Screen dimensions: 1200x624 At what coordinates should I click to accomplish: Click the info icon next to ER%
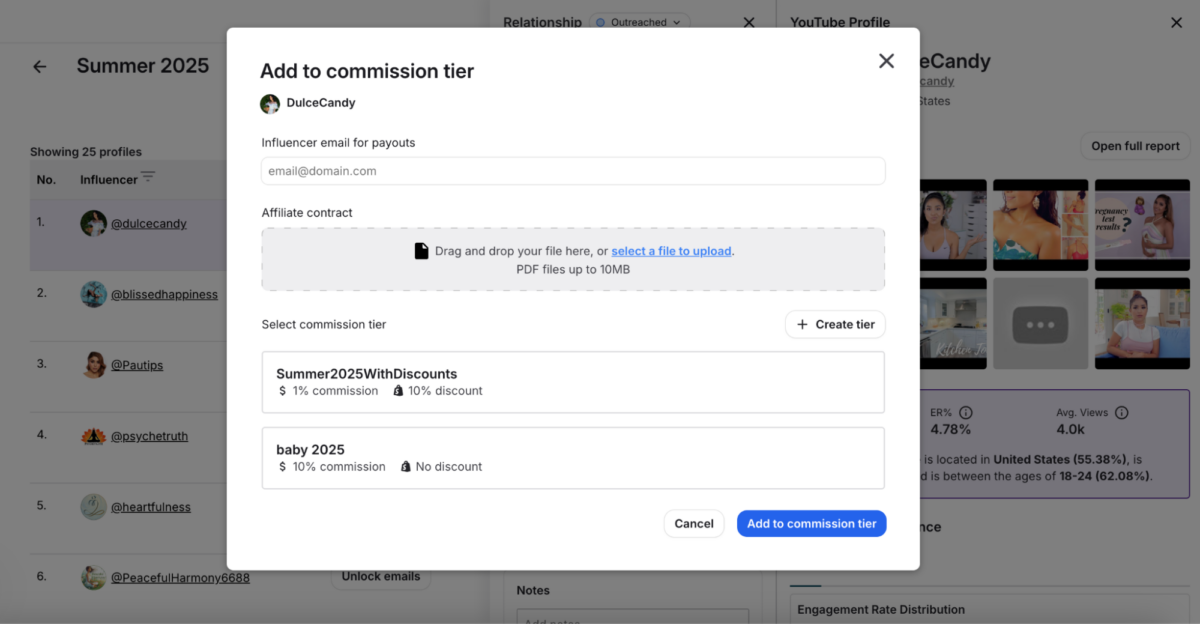click(x=963, y=411)
